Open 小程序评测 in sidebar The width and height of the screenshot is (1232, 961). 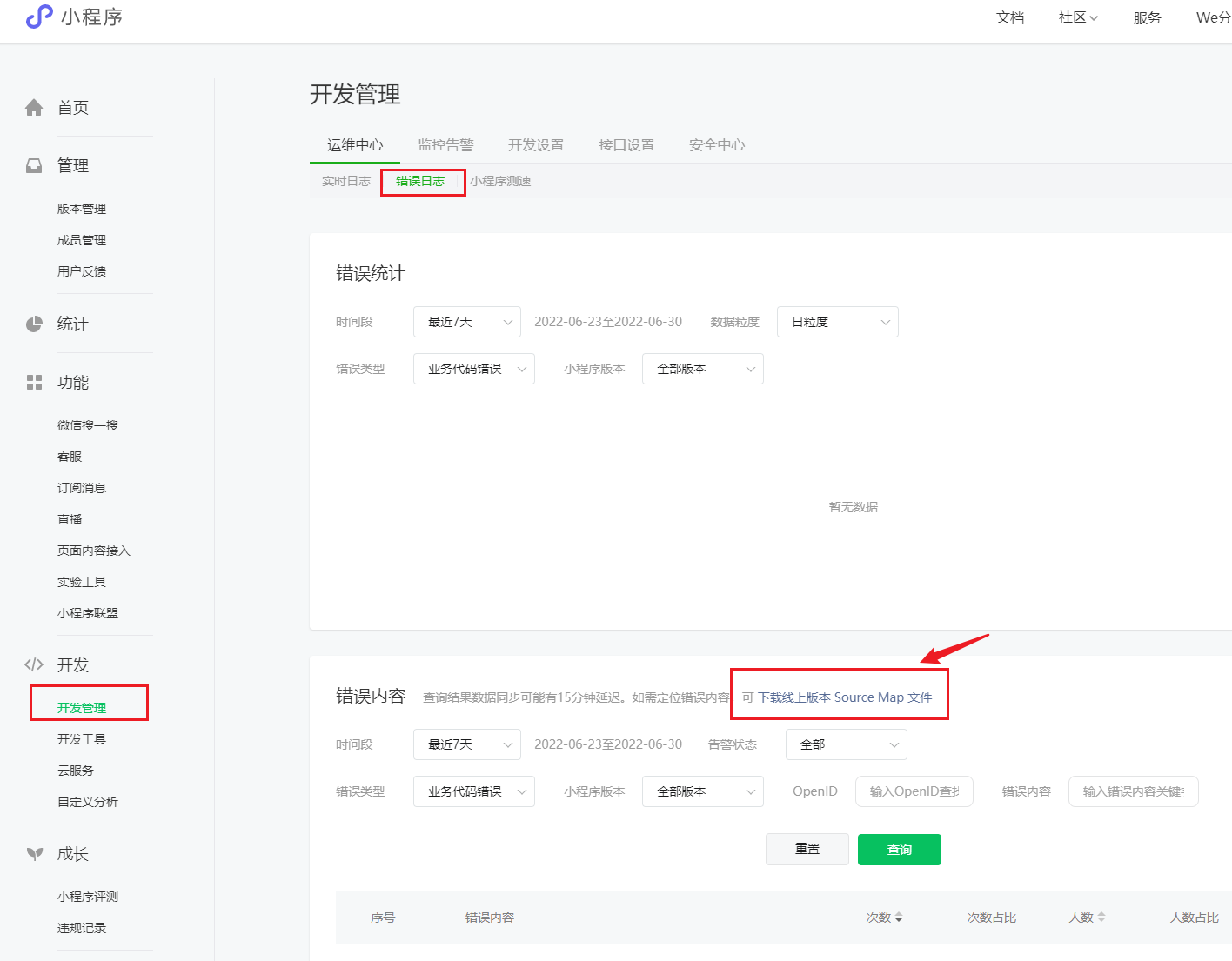pyautogui.click(x=88, y=897)
